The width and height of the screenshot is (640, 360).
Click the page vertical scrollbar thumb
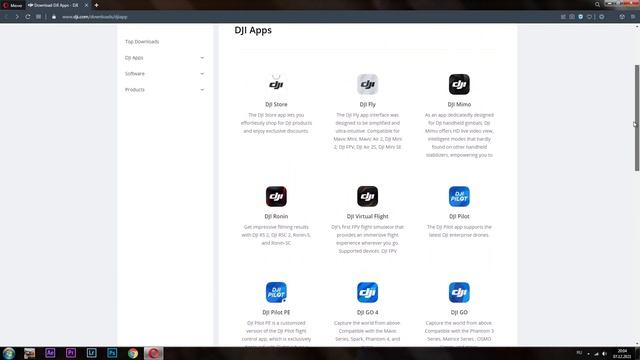coord(637,118)
